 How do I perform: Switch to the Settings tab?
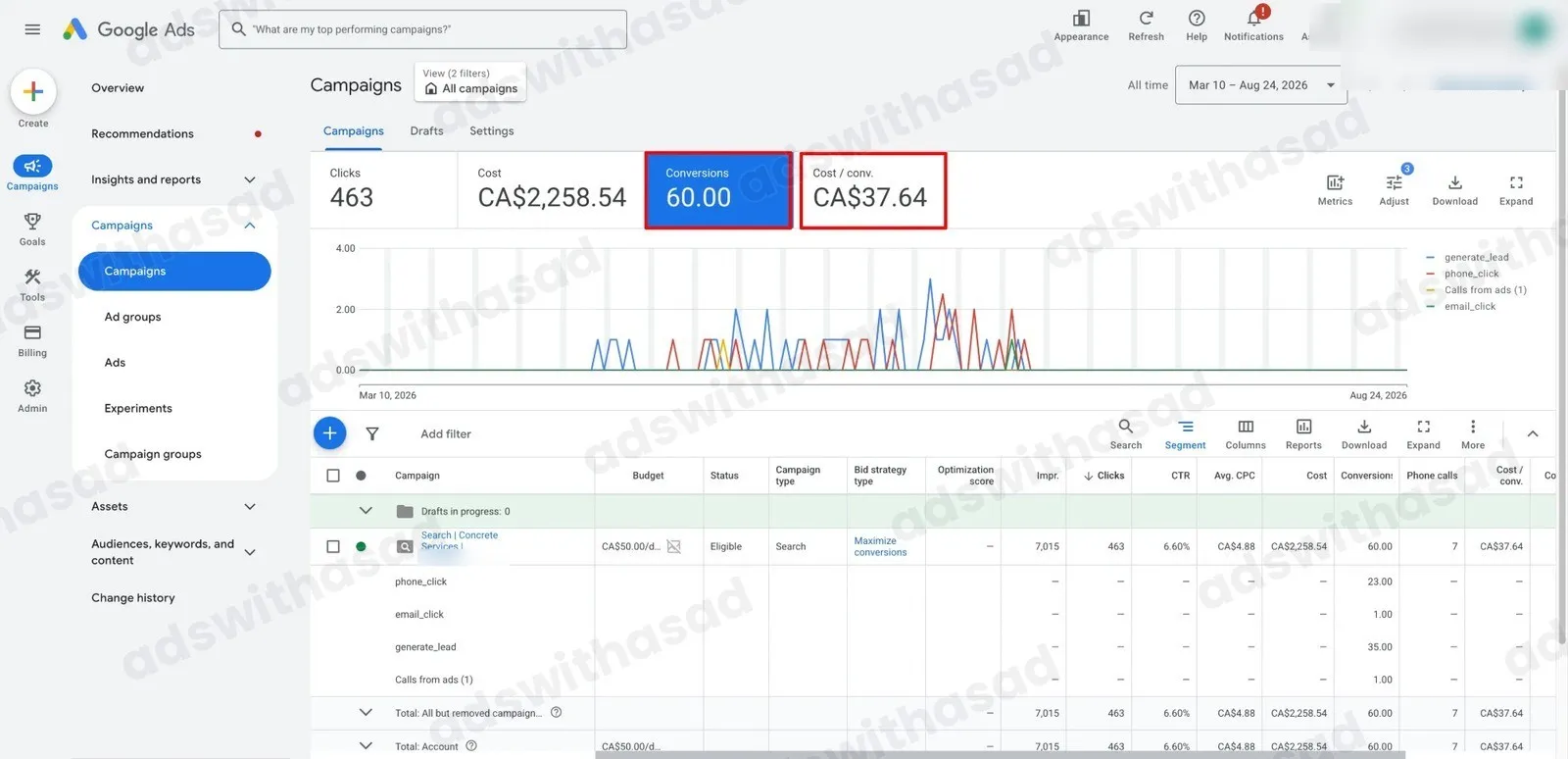click(491, 131)
